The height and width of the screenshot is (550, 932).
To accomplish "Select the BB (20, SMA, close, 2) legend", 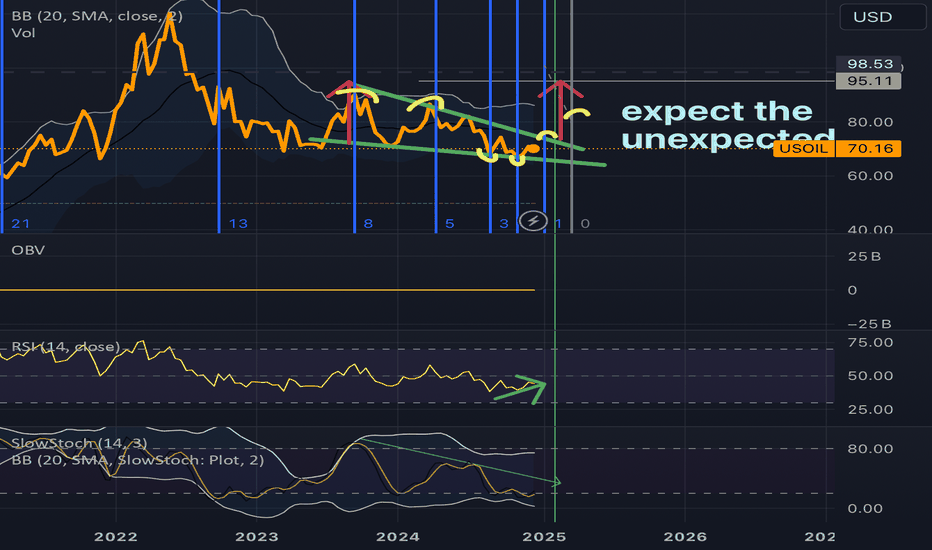I will (x=96, y=16).
